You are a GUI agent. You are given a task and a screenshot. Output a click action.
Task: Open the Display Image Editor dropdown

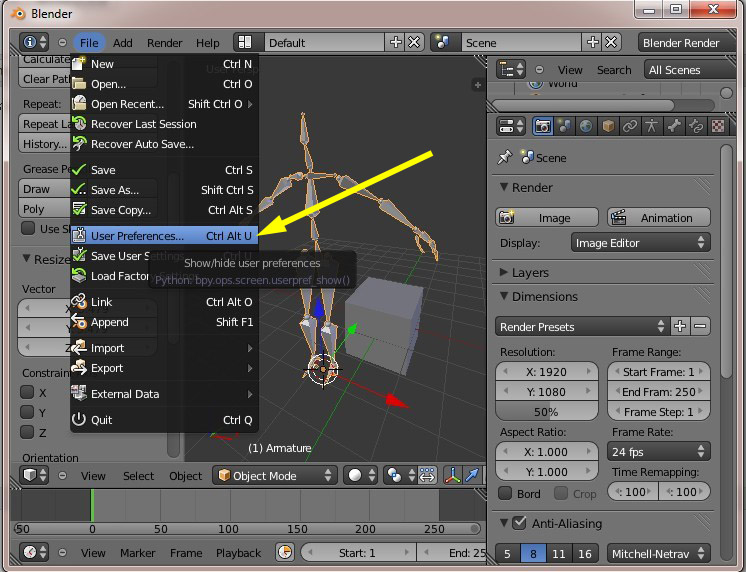(x=640, y=243)
